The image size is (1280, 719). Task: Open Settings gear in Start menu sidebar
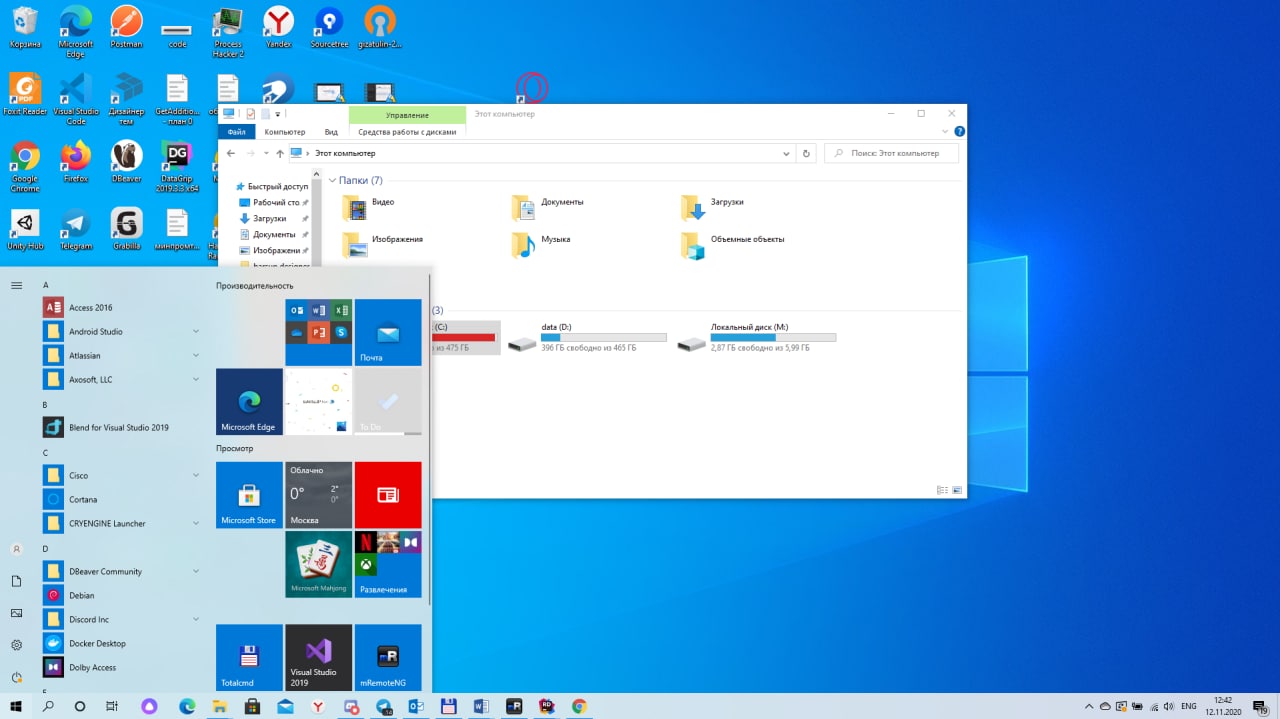(16, 645)
